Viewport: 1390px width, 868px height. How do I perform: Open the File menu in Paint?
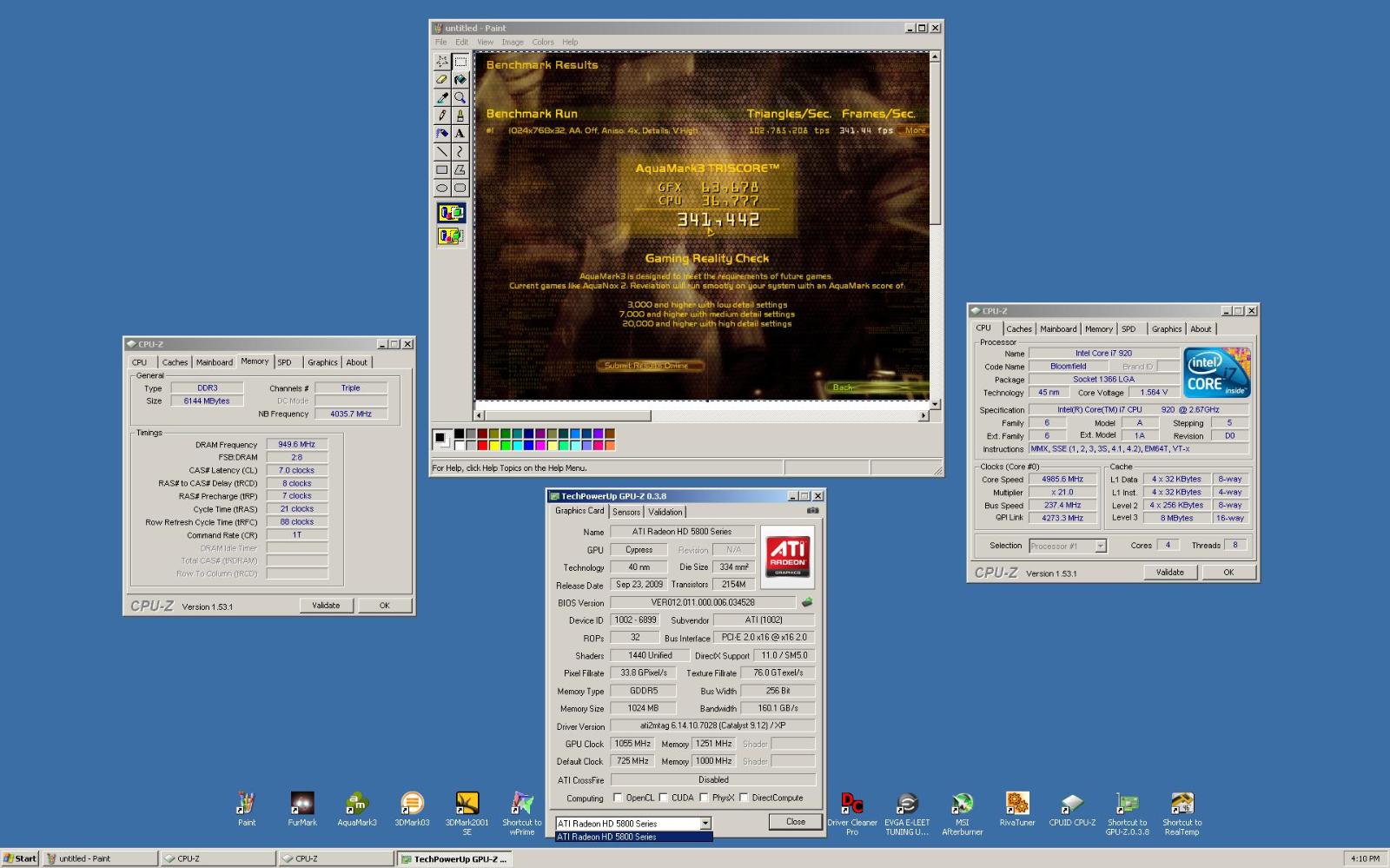pyautogui.click(x=440, y=42)
